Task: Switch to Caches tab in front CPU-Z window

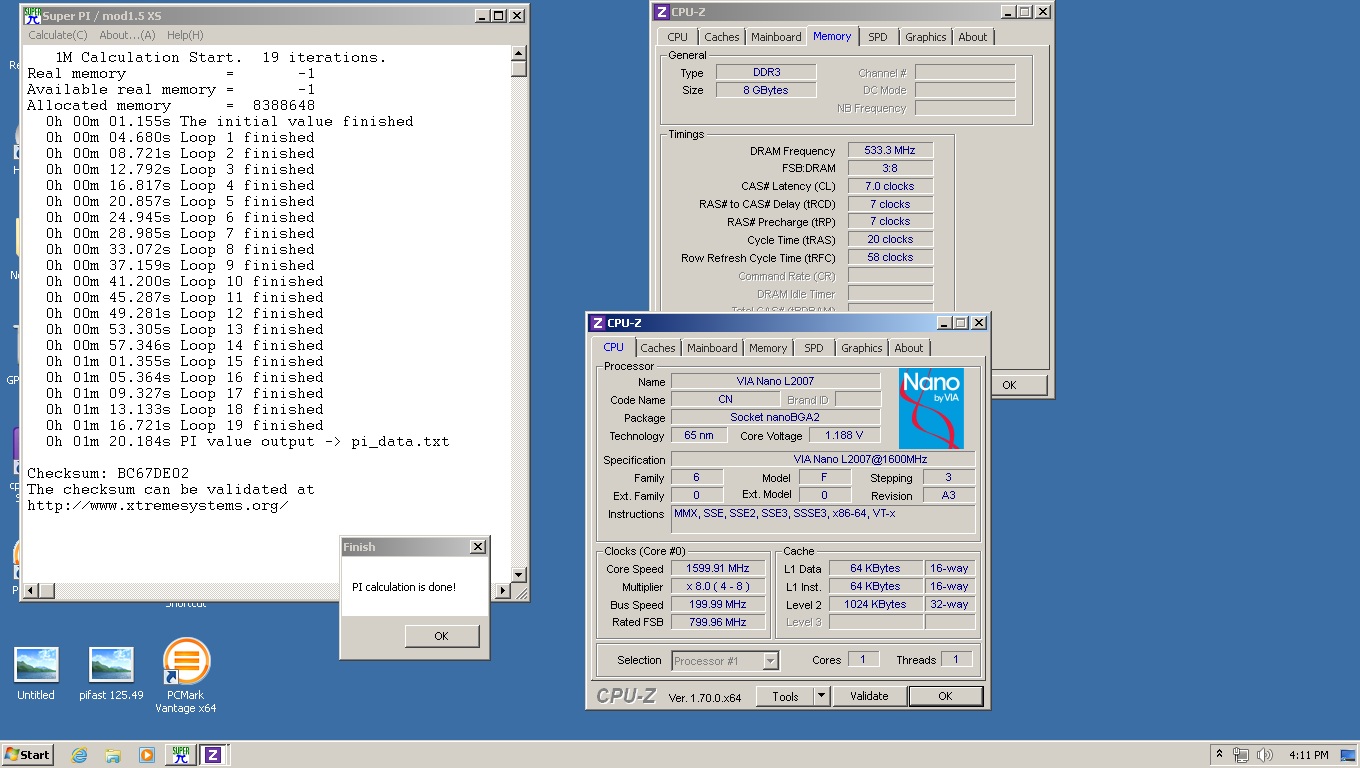Action: click(658, 348)
